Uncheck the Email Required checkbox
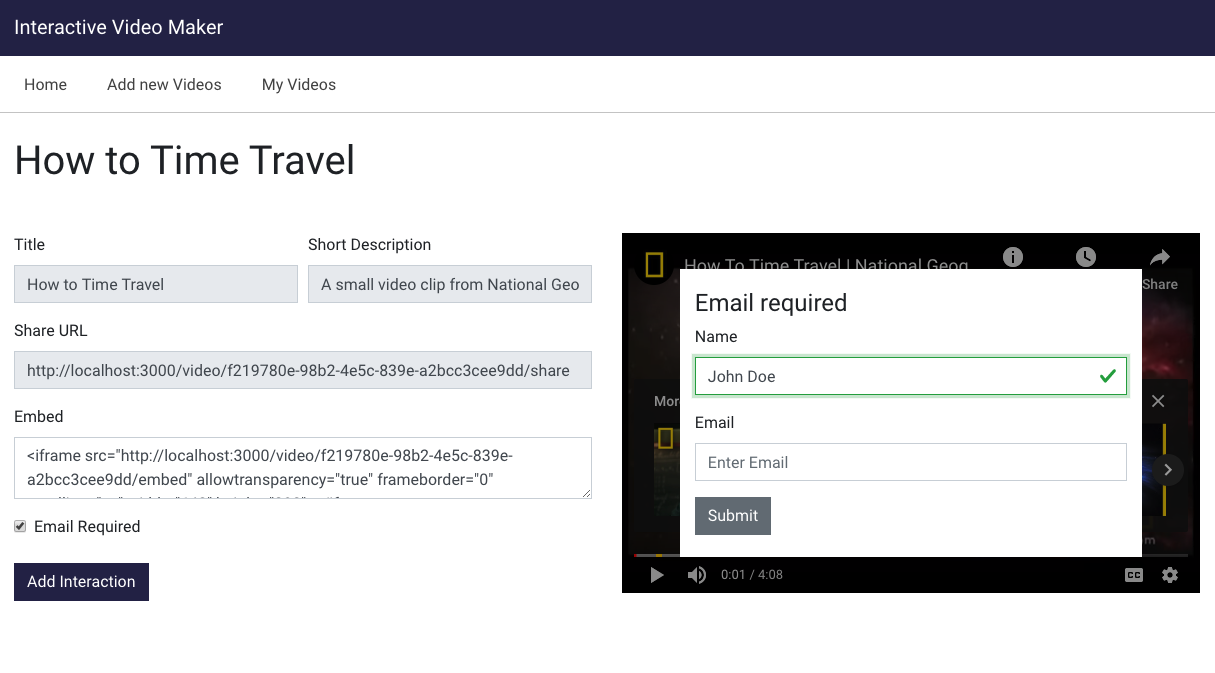Screen dimensions: 1215x673 20,527
